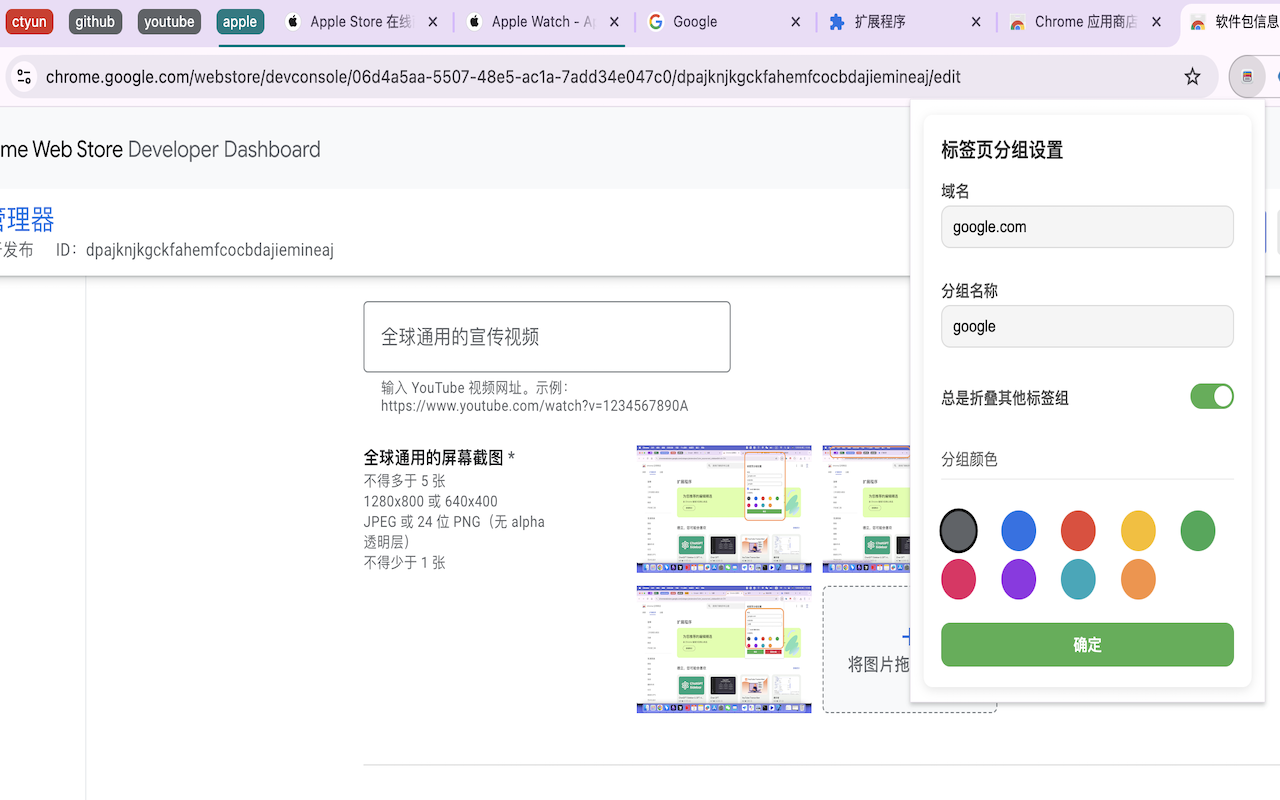The image size is (1280, 800).
Task: Select the green group color swatch
Action: 1197,530
